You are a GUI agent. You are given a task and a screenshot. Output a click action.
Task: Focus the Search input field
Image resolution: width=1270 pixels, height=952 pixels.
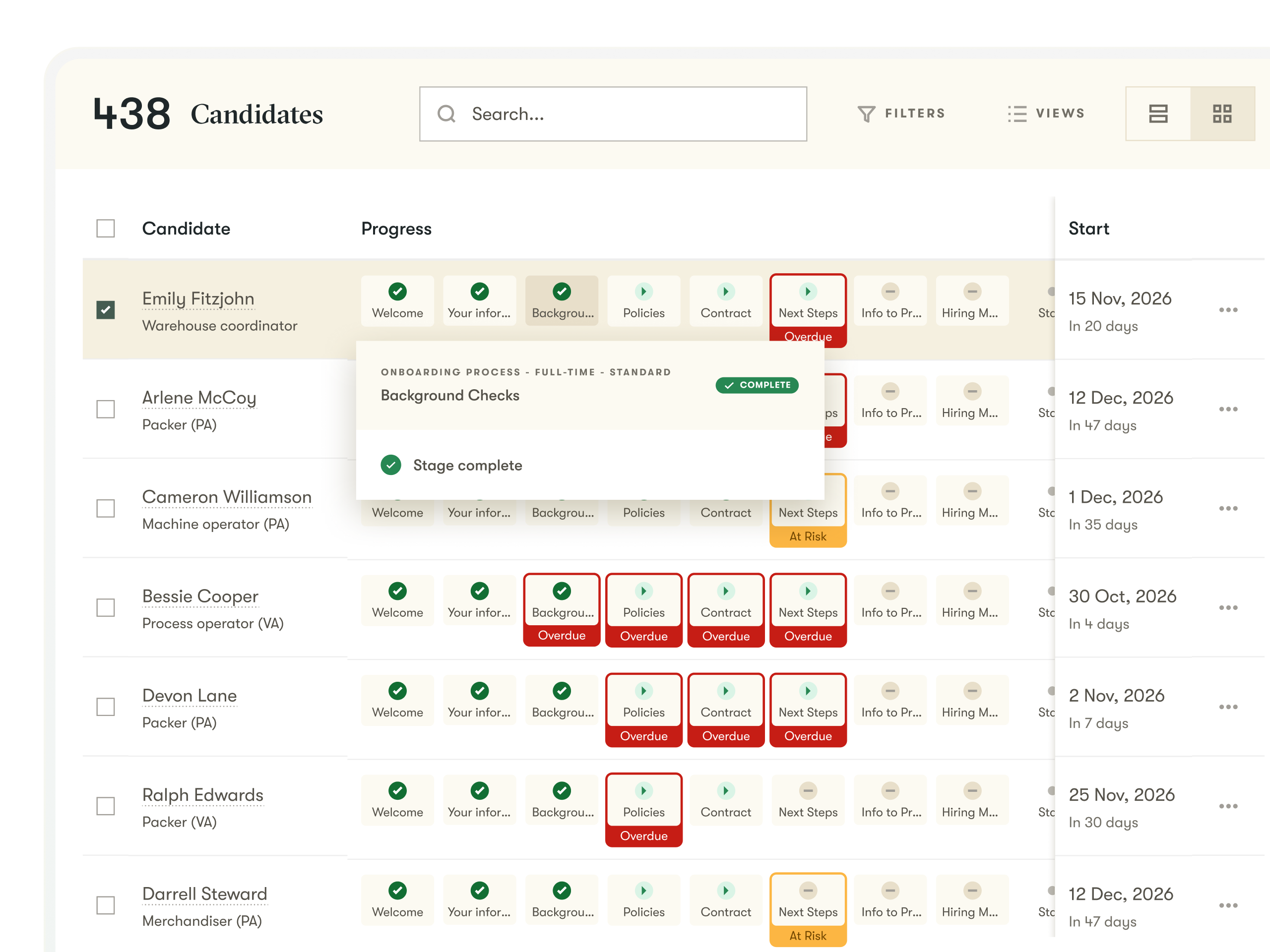point(613,114)
